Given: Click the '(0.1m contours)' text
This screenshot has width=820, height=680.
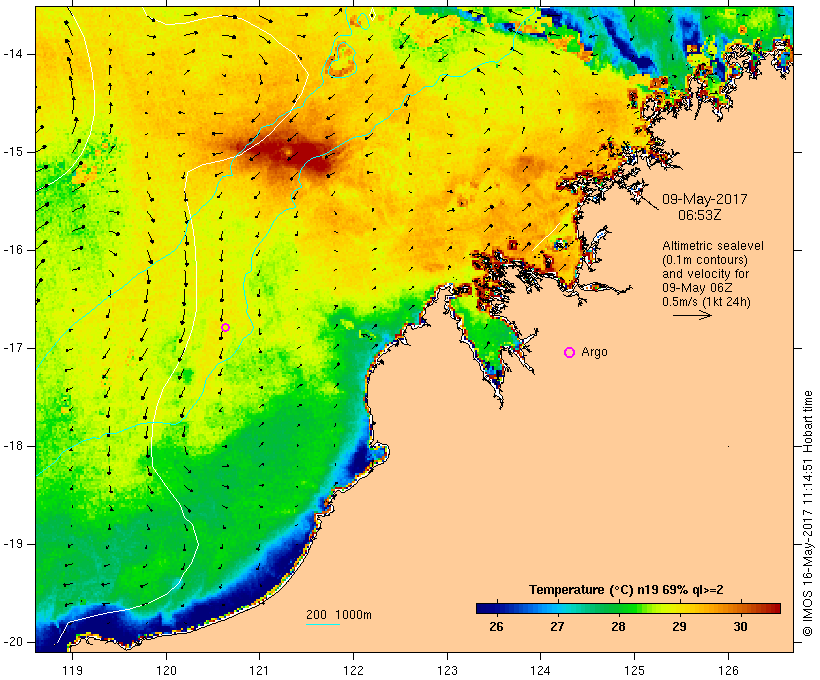Looking at the screenshot, I should (704, 260).
